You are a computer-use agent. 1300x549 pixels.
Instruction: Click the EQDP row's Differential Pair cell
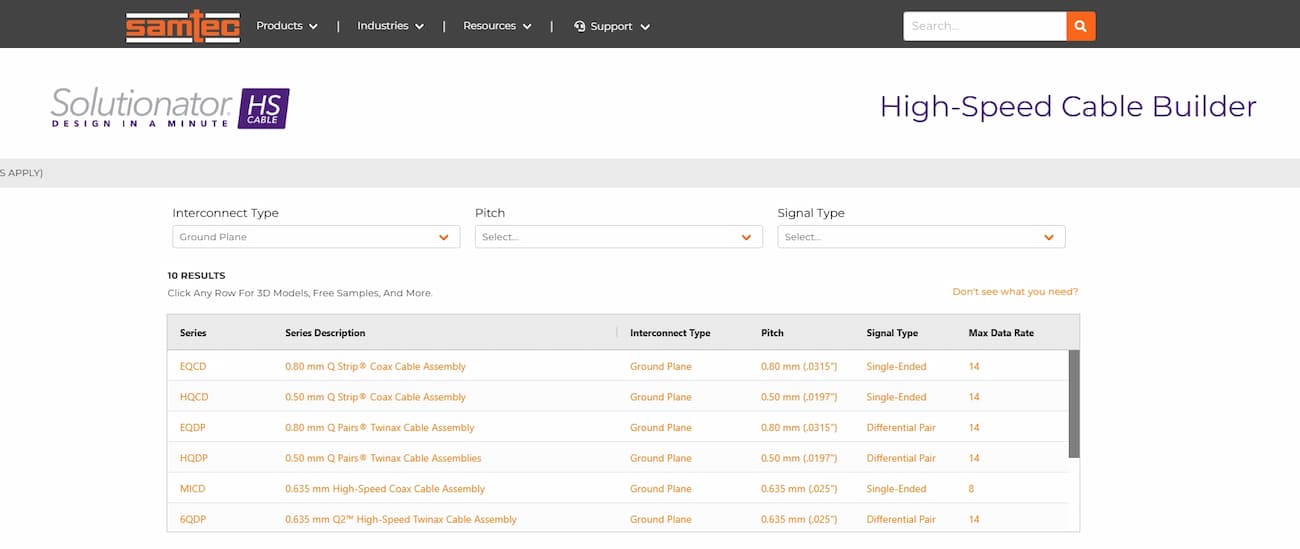901,428
